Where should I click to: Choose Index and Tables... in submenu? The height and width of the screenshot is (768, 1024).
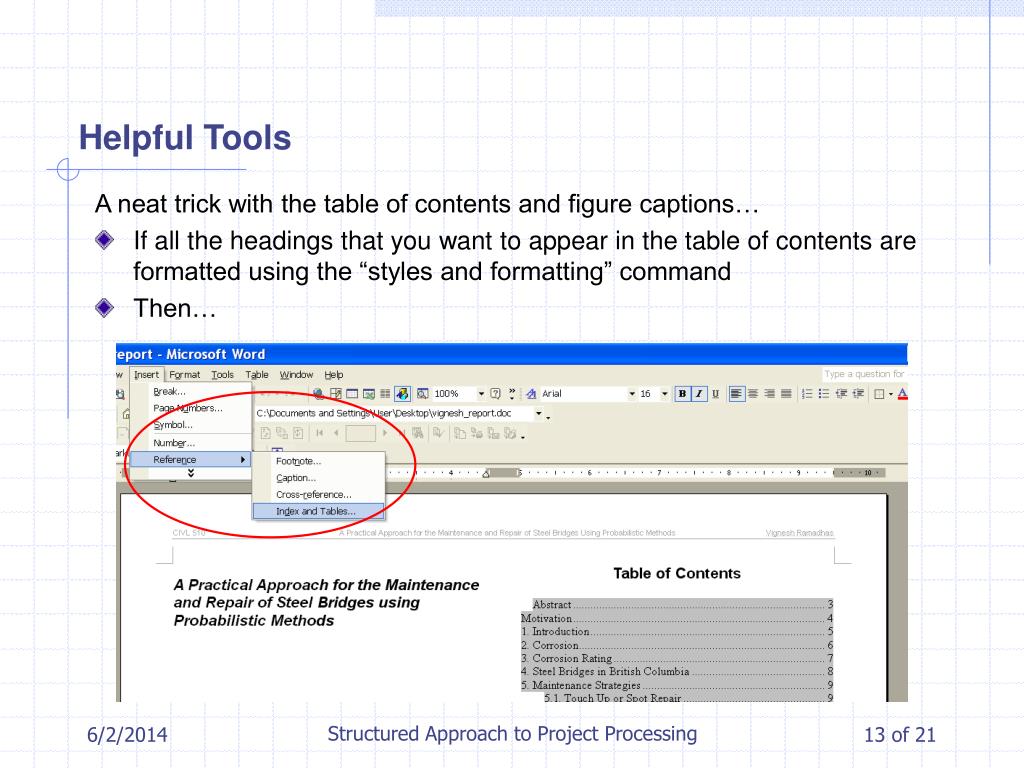pos(319,511)
